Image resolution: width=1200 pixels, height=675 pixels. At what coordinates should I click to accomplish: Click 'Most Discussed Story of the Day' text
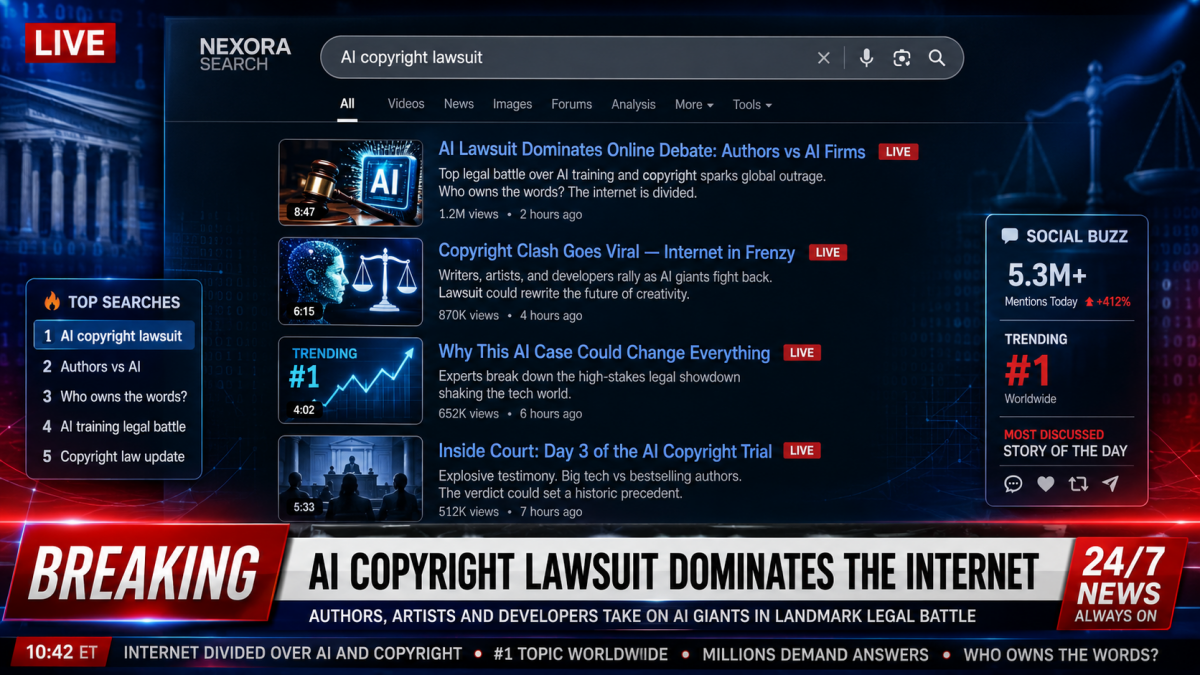tap(1065, 443)
